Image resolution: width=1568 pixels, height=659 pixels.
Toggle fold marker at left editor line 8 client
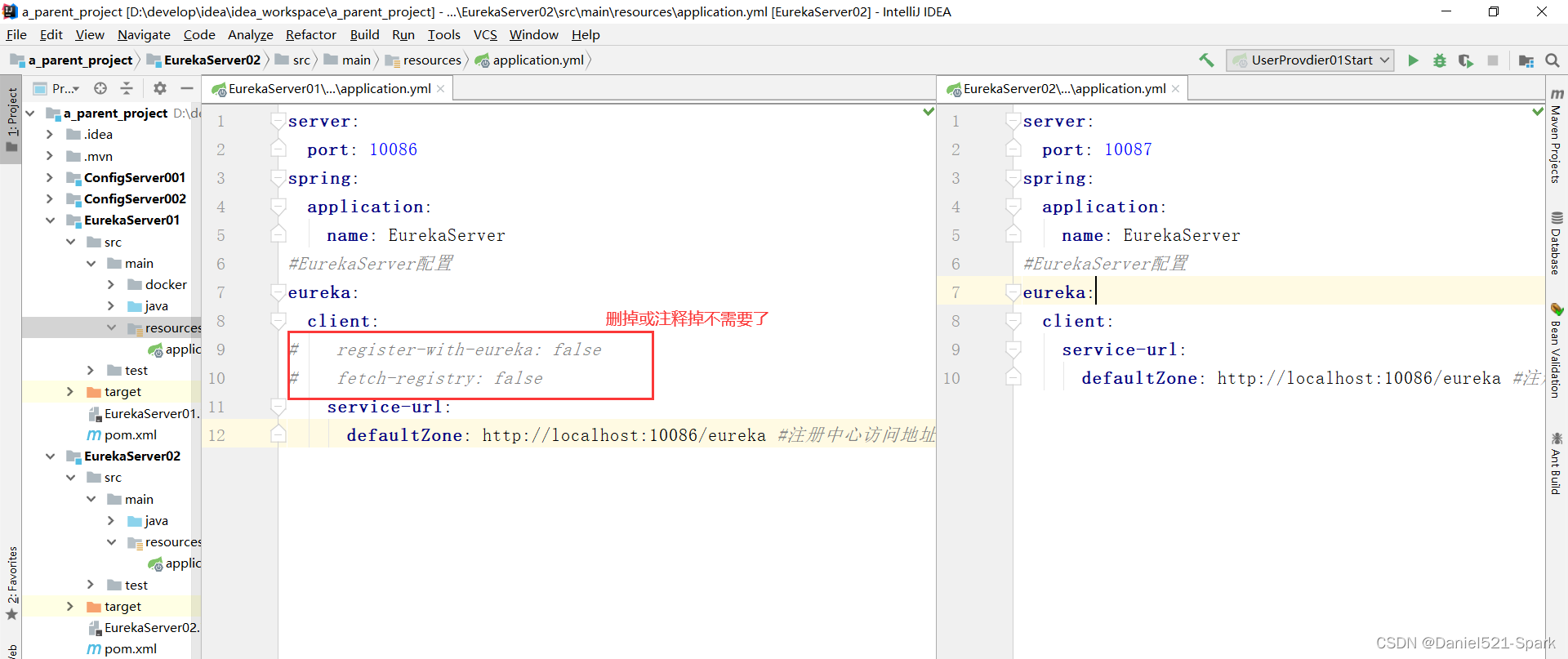[x=278, y=321]
